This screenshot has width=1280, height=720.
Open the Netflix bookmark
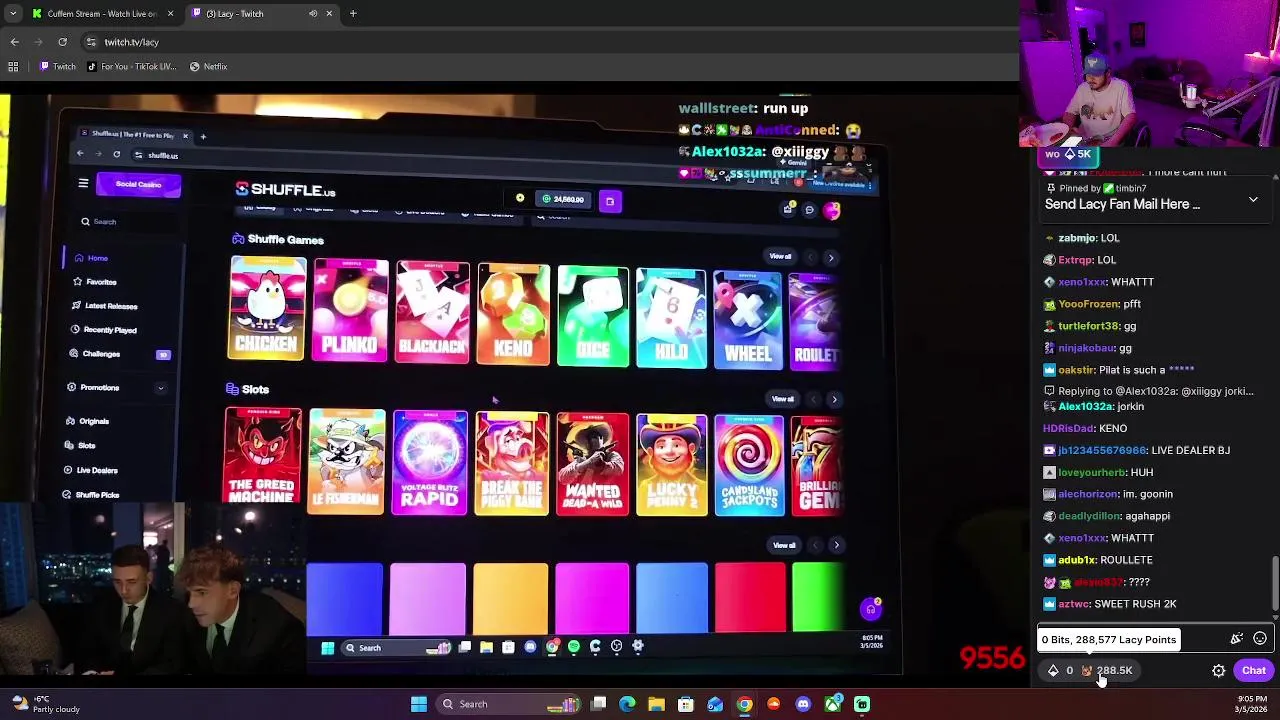tap(208, 67)
